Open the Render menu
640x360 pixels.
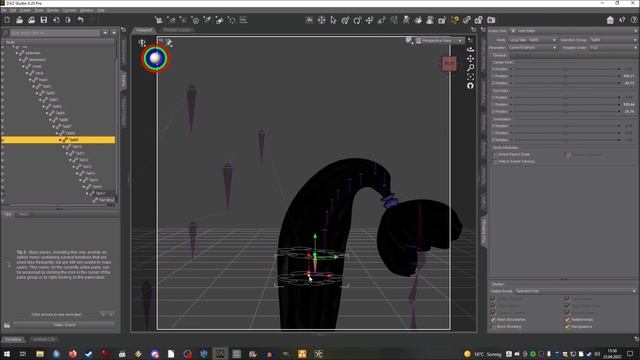pos(53,10)
